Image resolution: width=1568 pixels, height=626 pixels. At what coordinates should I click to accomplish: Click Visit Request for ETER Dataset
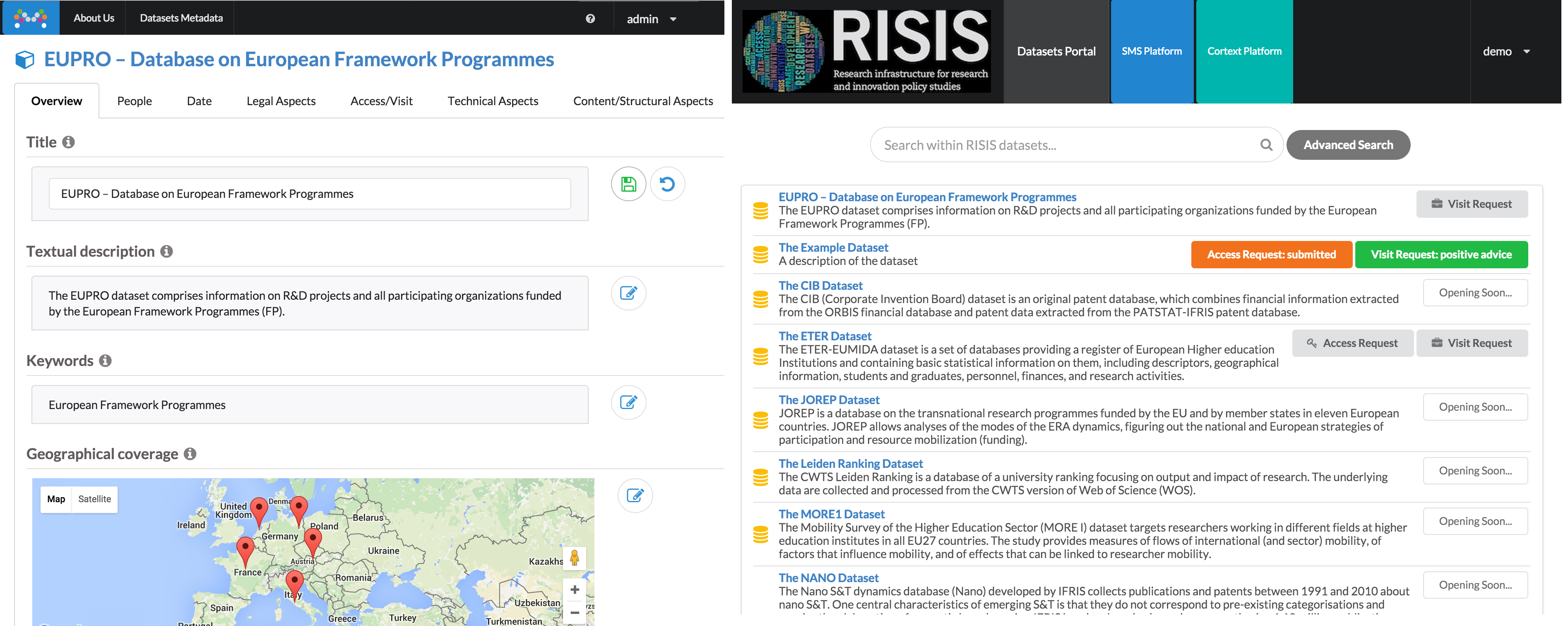click(1472, 343)
